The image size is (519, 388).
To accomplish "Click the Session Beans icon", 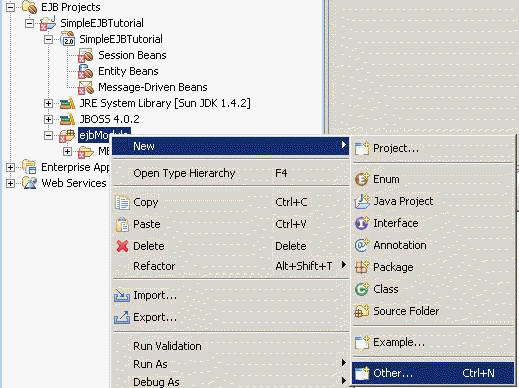I will point(86,55).
